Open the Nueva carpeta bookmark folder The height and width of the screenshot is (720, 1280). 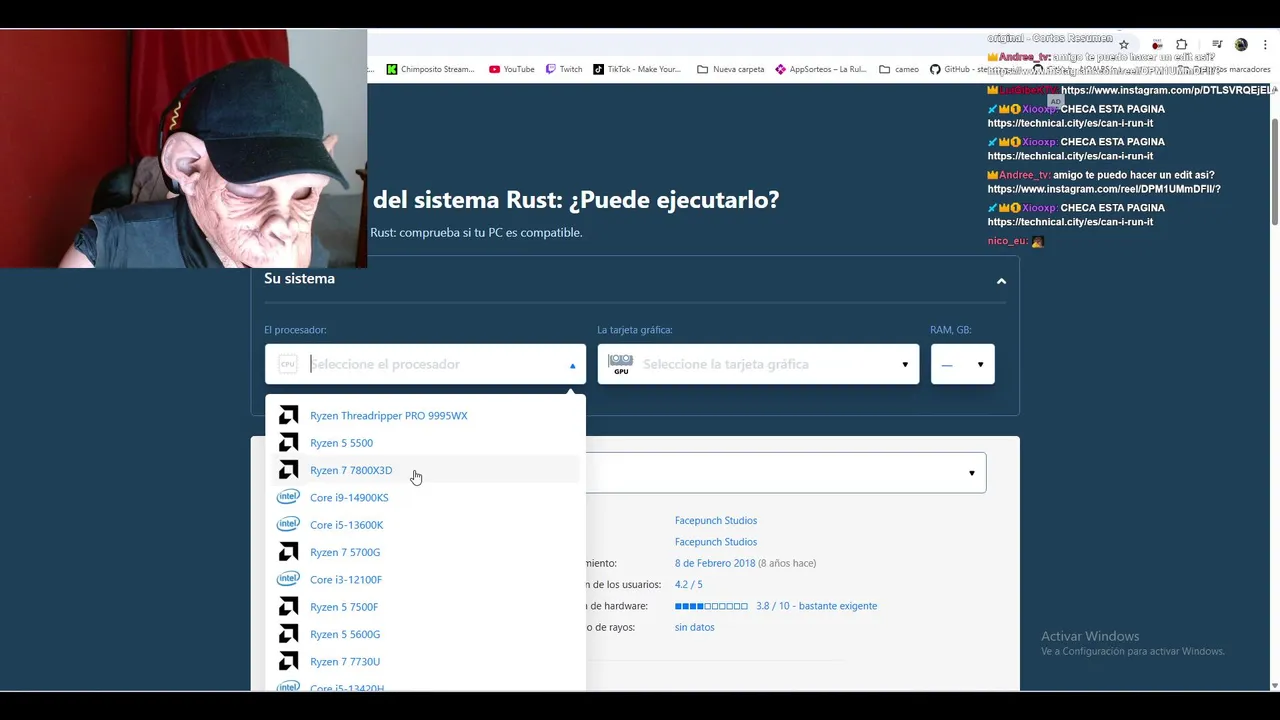point(731,69)
